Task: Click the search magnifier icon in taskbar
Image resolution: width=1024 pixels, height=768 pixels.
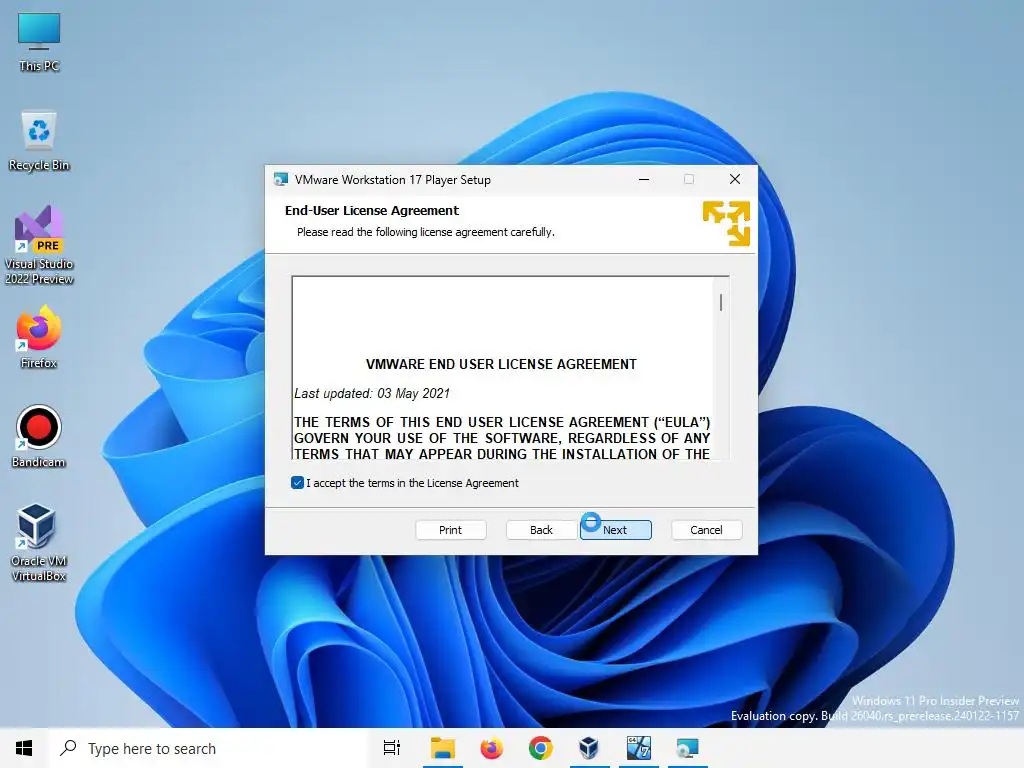Action: pos(68,748)
